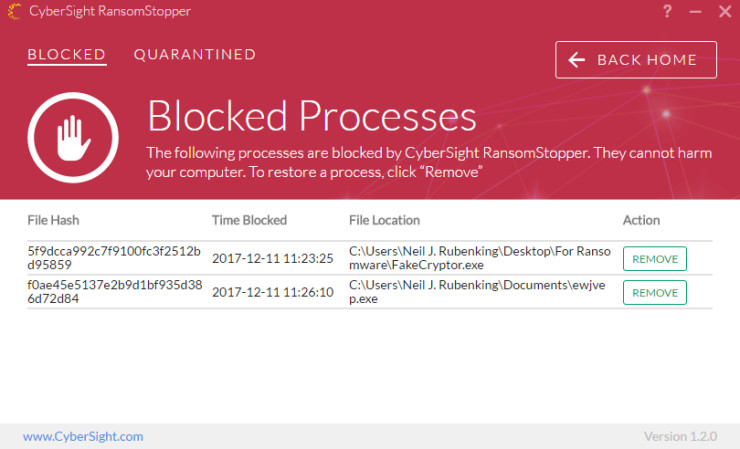Click the CyberSight logo icon in title bar
740x449 pixels.
(x=15, y=11)
